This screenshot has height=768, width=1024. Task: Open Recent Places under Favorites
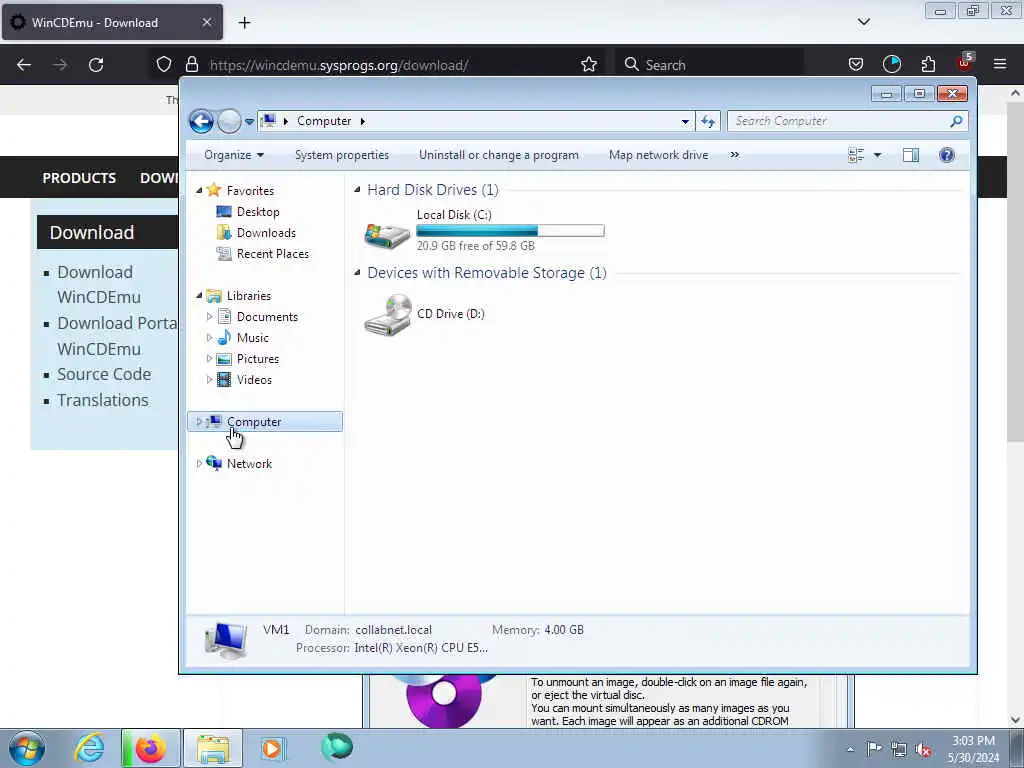(273, 253)
